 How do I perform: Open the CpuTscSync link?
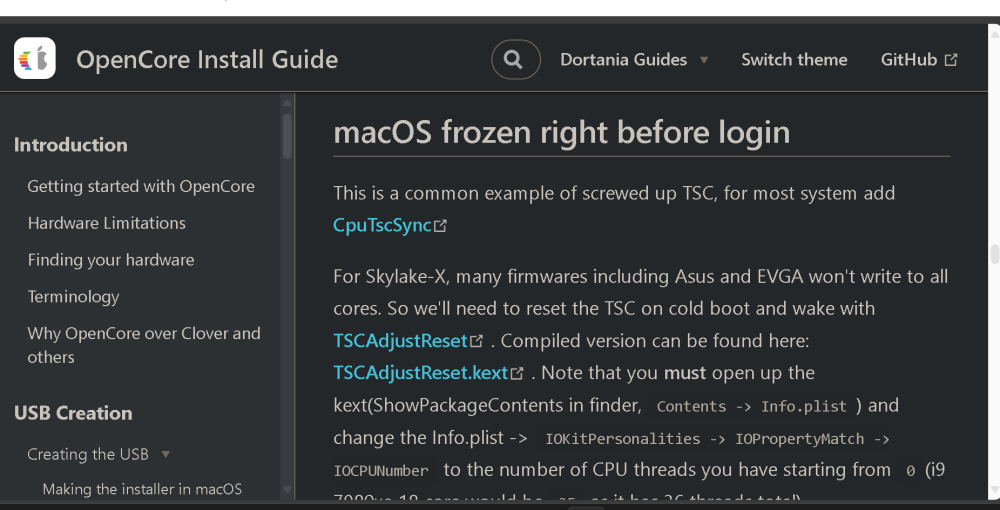point(383,226)
